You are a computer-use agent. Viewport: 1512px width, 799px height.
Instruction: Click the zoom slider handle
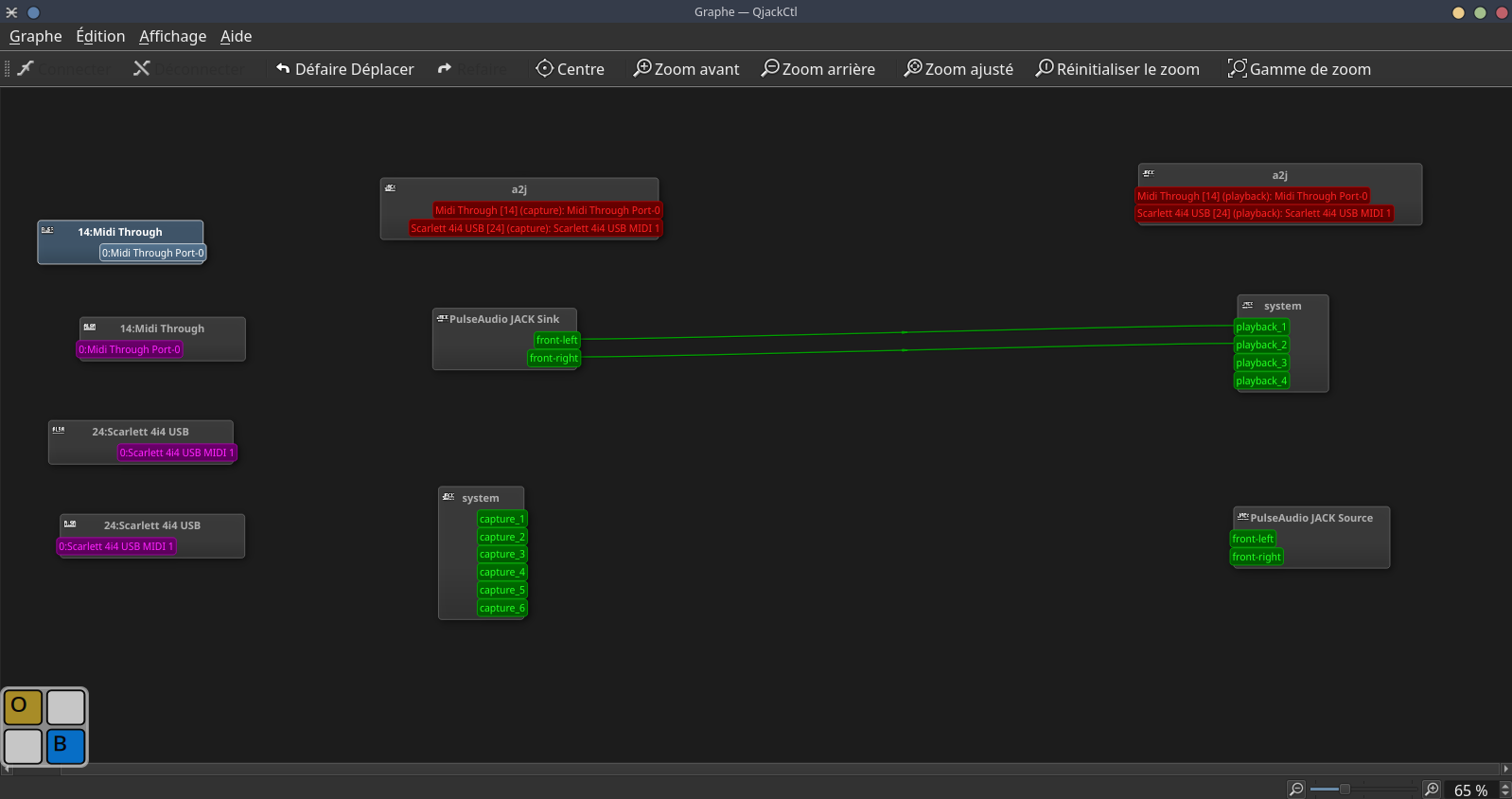tap(1345, 790)
